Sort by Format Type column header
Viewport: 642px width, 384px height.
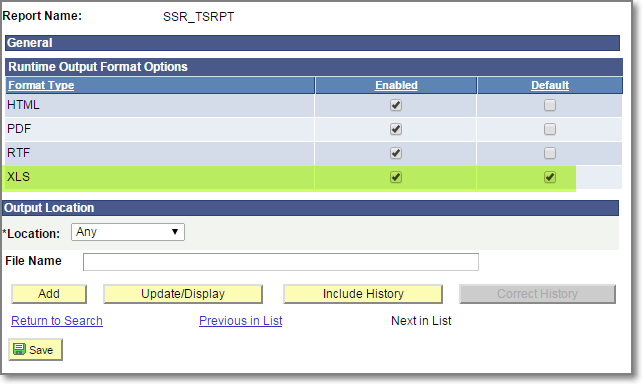tap(41, 85)
